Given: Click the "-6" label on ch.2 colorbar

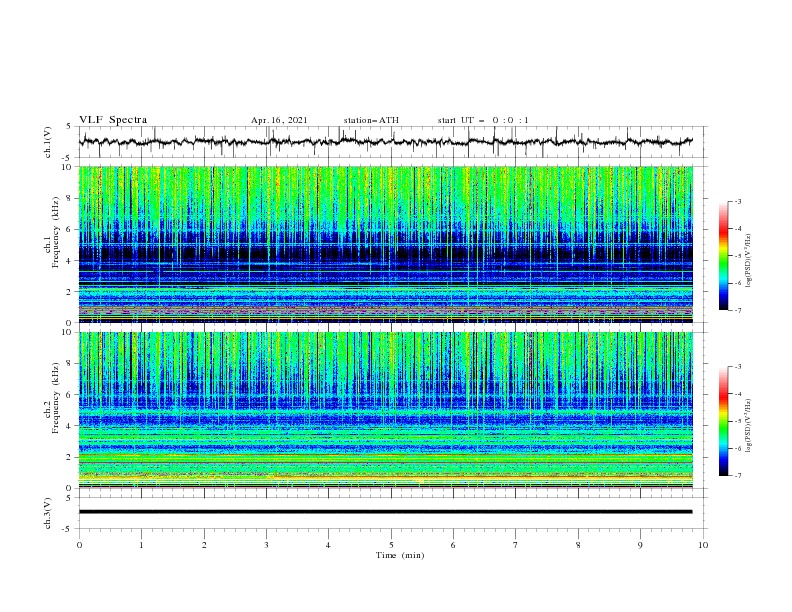Looking at the screenshot, I should click(x=737, y=448).
